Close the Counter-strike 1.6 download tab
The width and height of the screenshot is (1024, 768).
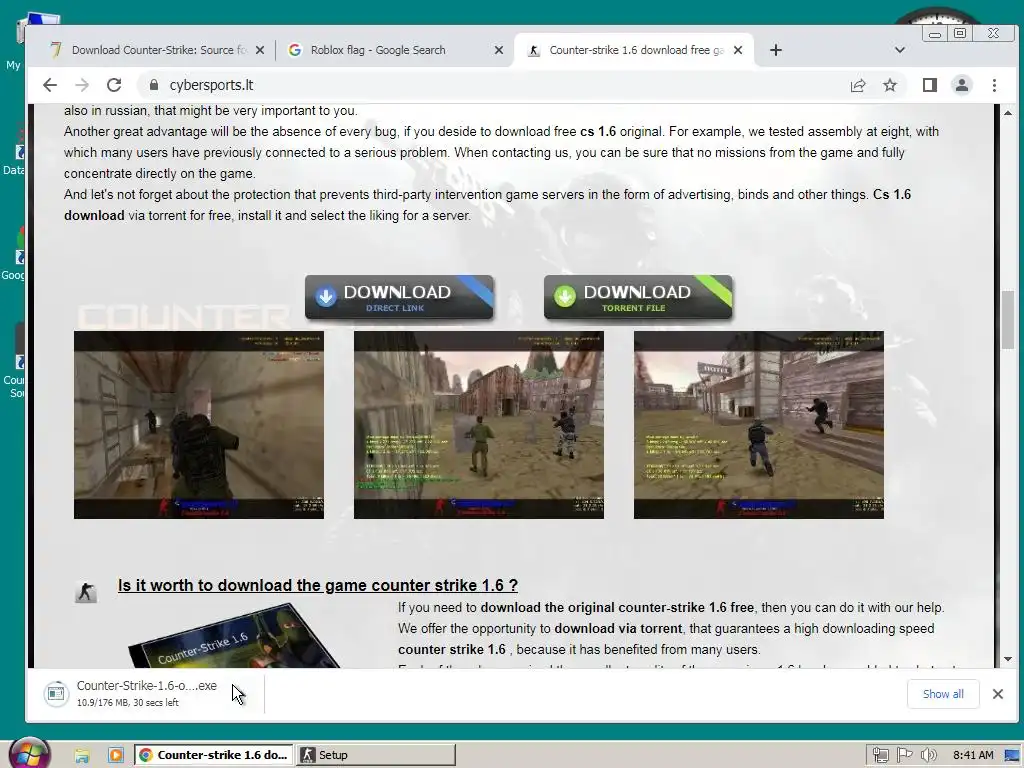pyautogui.click(x=738, y=50)
